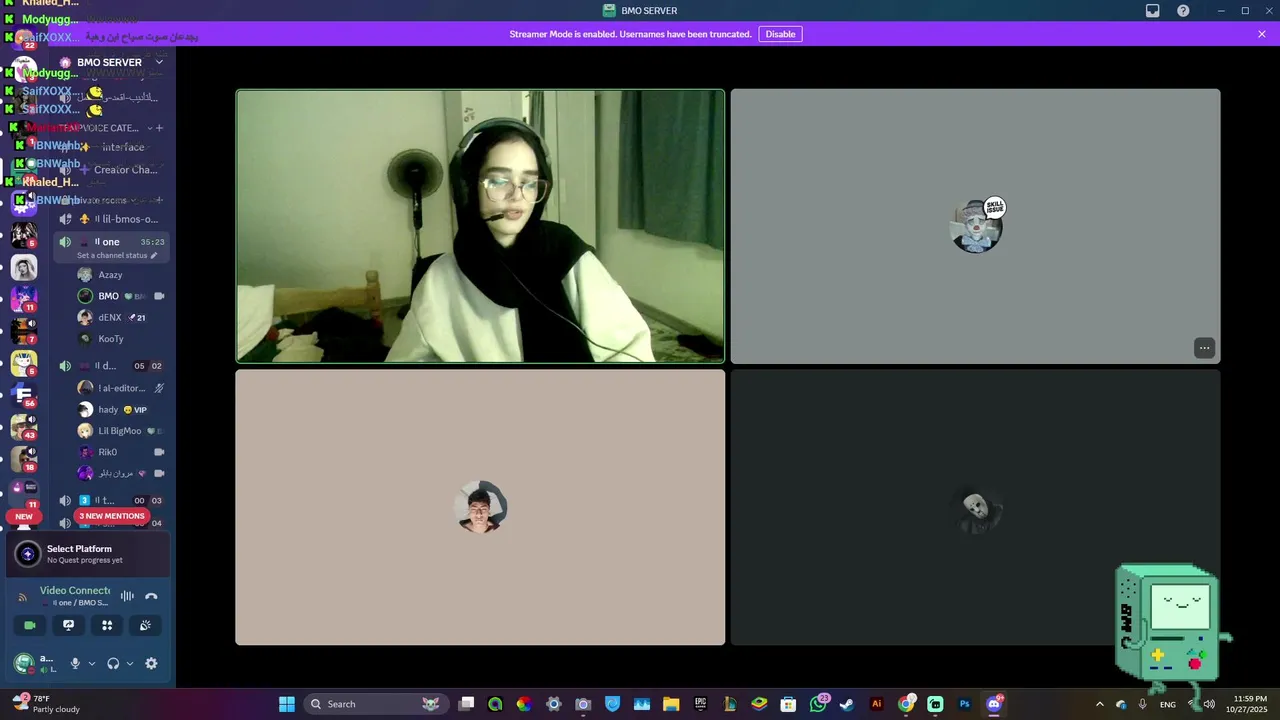Screen dimensions: 1280x720
Task: Deafen audio with headphones icon
Action: point(113,663)
